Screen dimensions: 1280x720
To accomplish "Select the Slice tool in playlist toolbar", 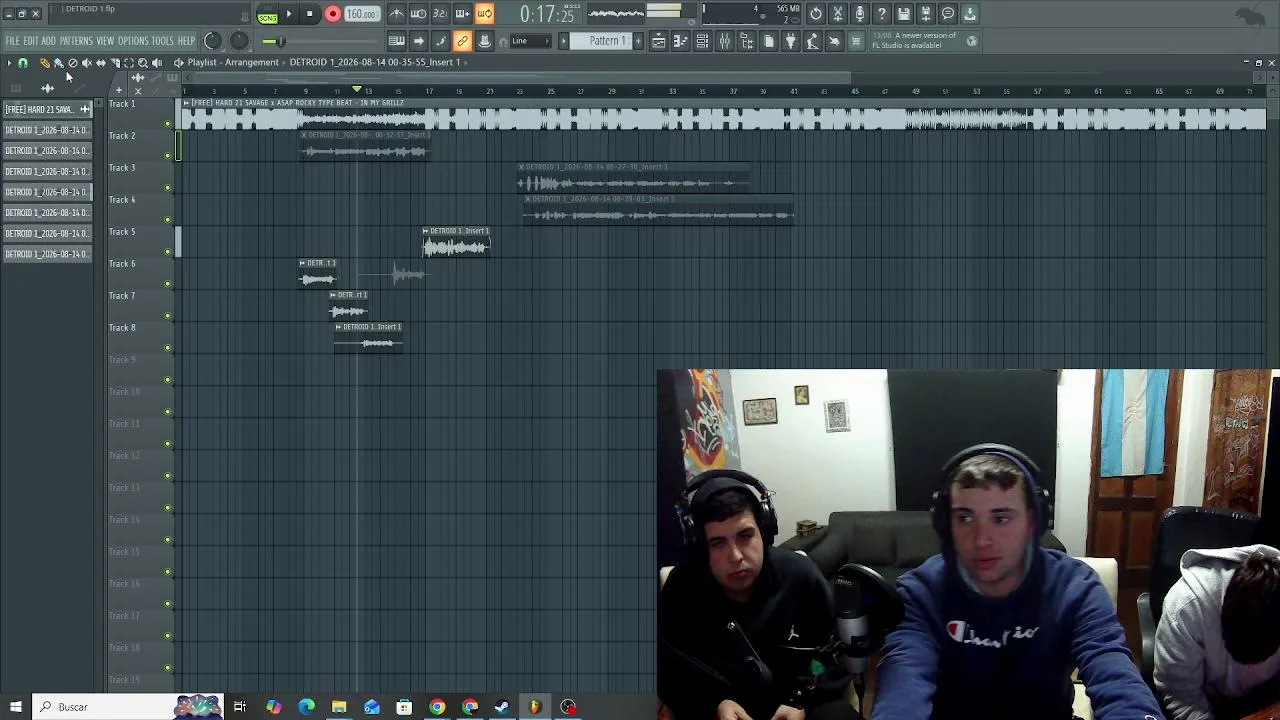I will pos(114,63).
